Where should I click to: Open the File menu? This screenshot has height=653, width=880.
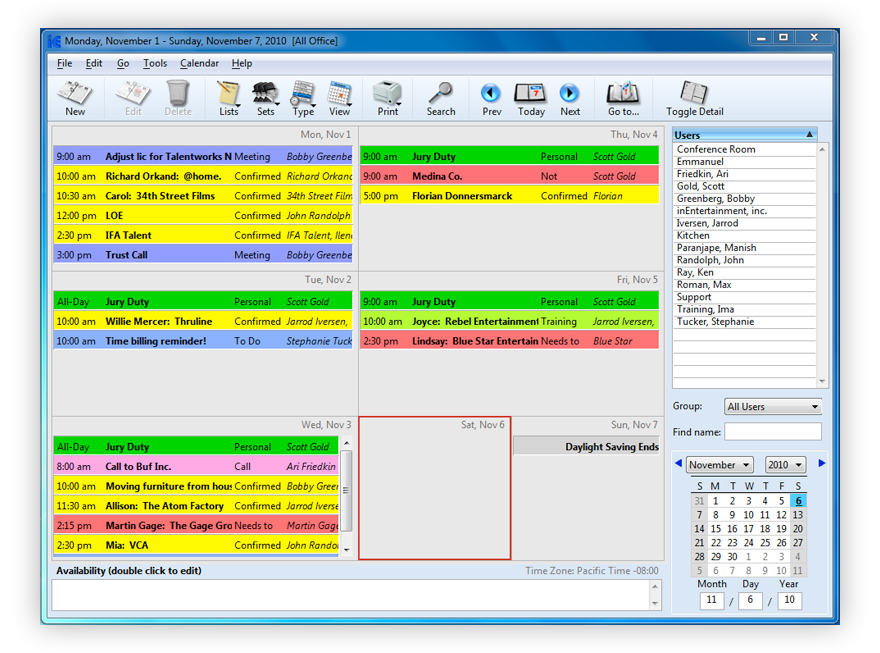tap(65, 63)
